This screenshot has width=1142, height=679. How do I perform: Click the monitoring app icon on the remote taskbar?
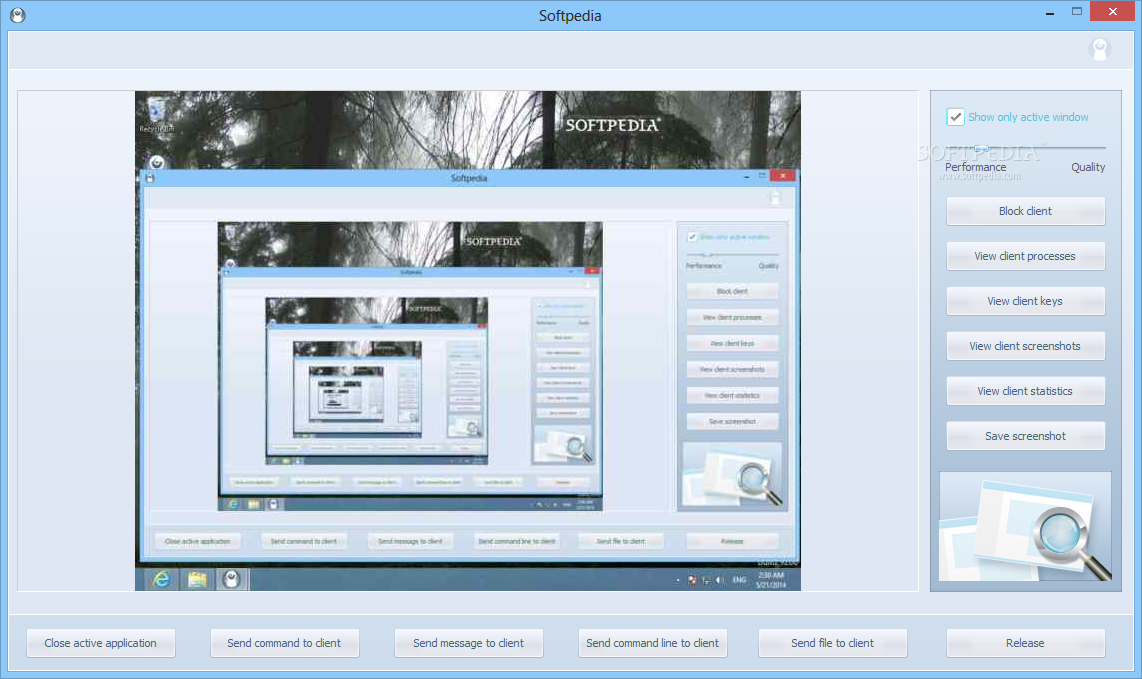232,579
